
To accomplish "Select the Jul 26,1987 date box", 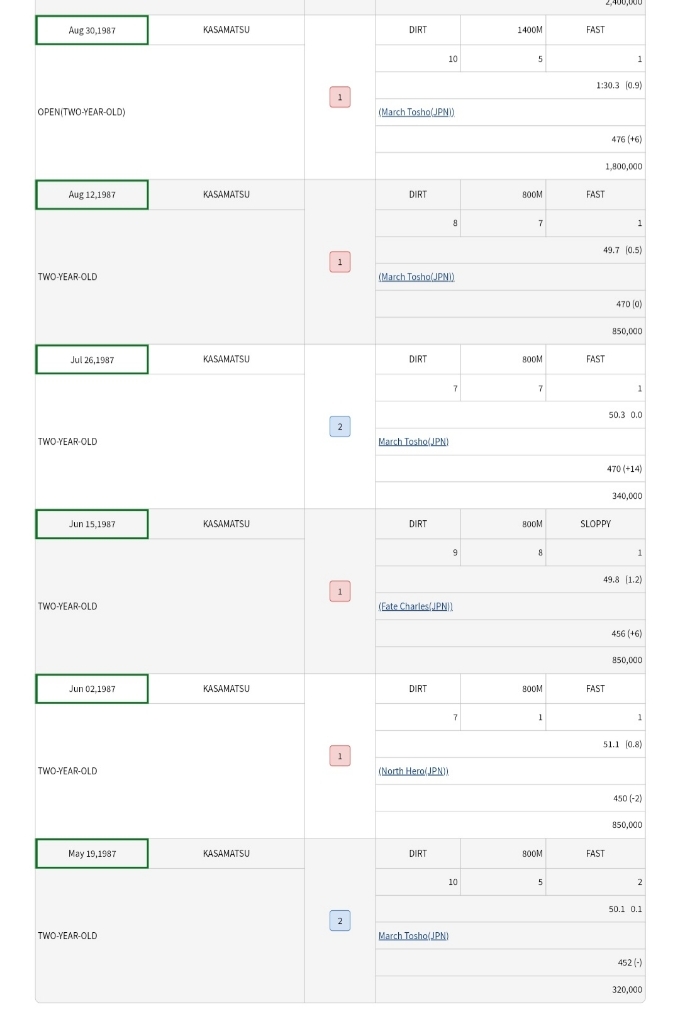I will 92,360.
